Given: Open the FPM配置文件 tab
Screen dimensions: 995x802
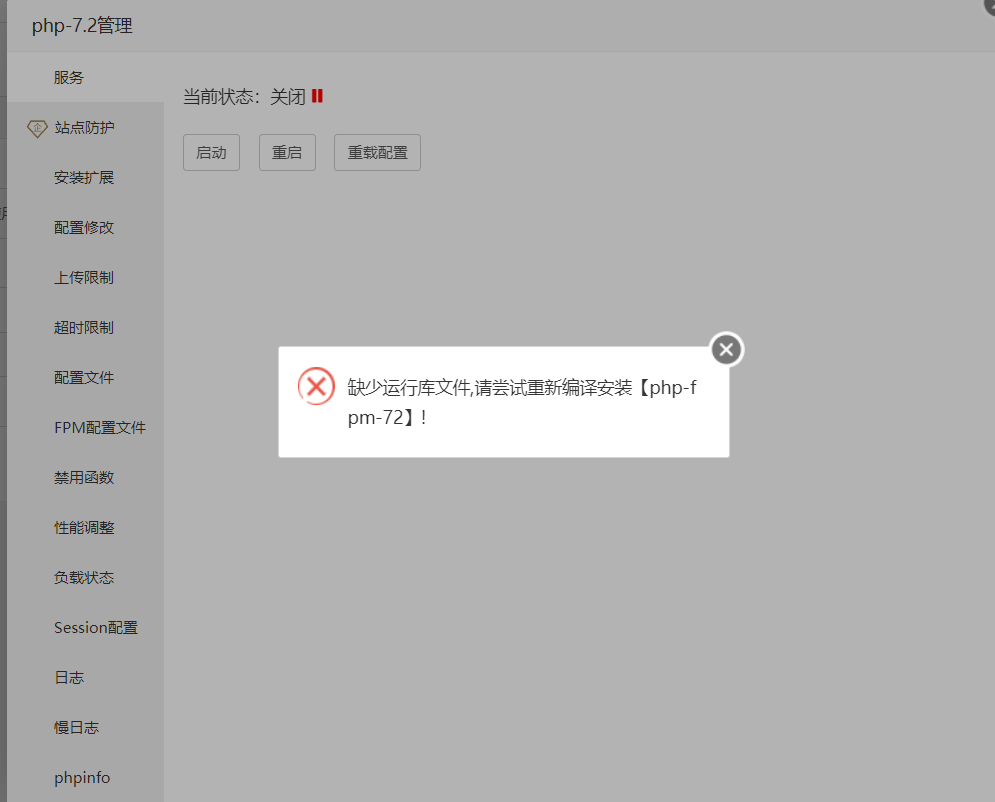Looking at the screenshot, I should click(x=86, y=428).
